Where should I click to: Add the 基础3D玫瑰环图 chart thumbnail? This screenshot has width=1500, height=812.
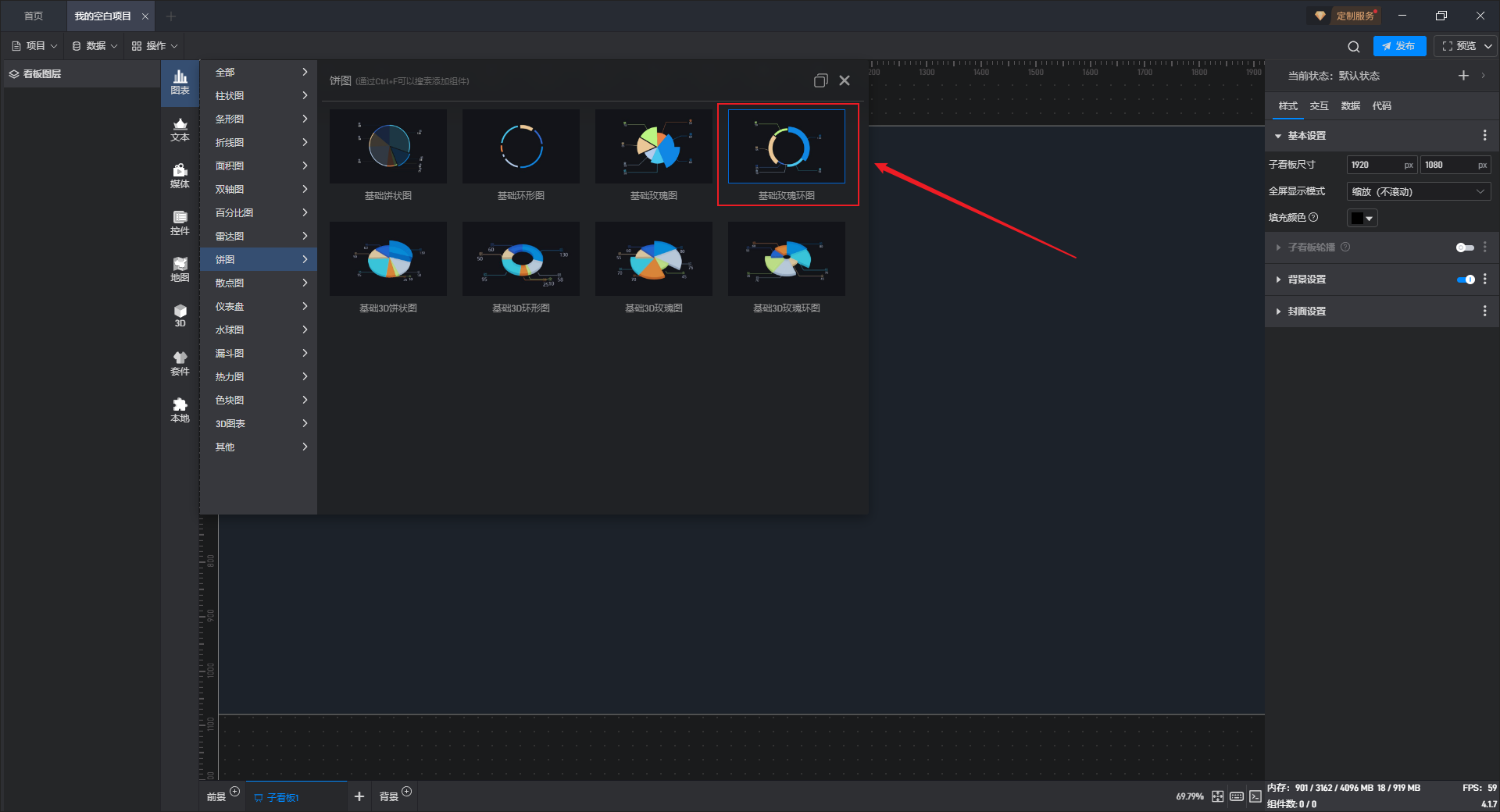[x=787, y=259]
